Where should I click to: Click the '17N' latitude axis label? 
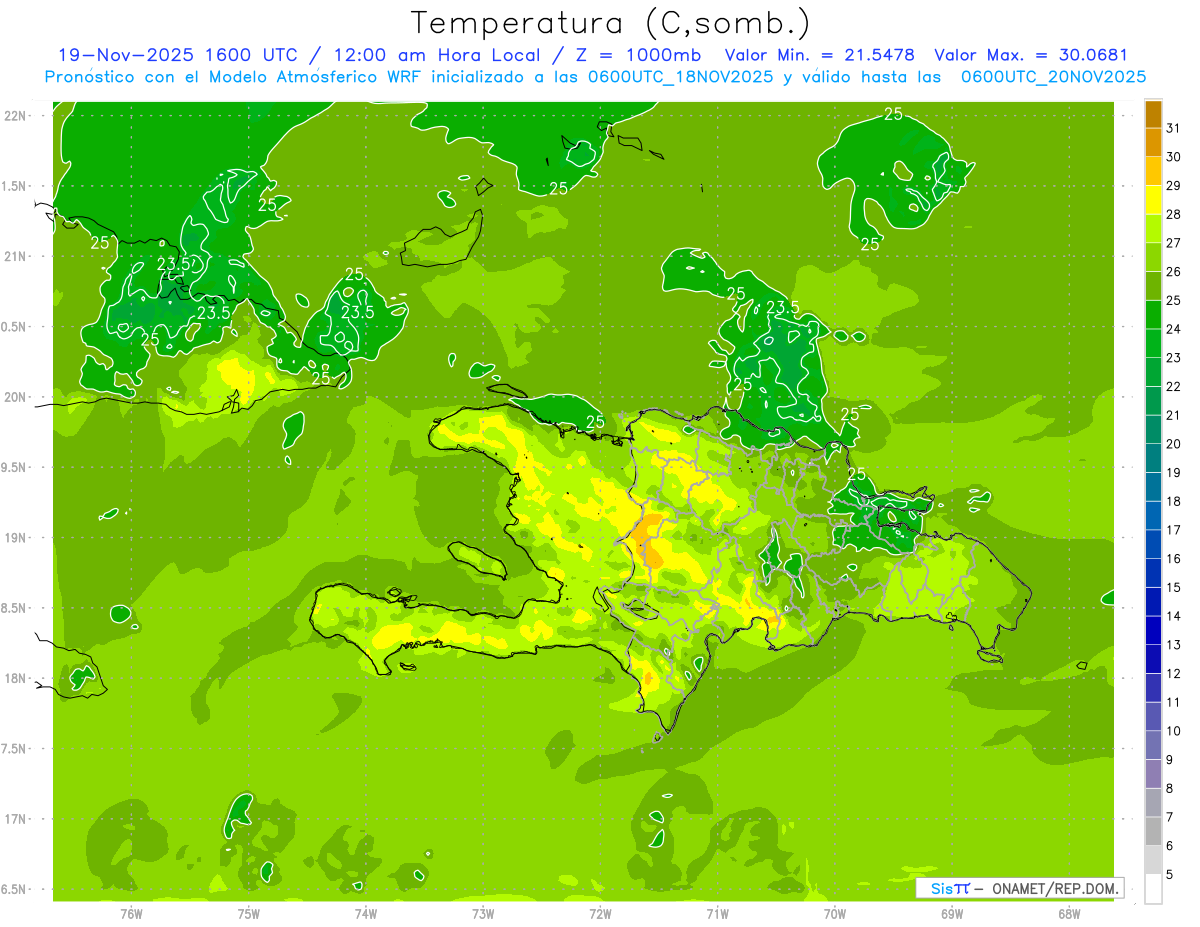coord(17,819)
